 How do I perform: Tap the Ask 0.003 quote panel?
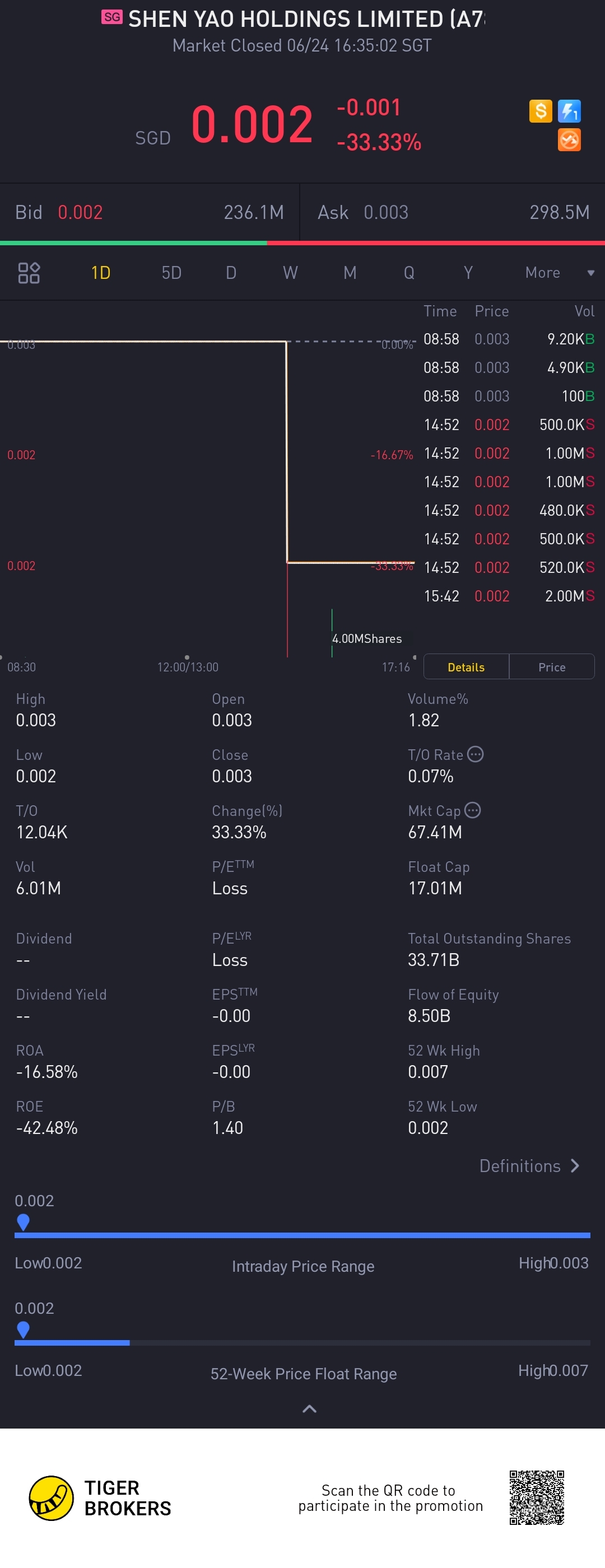pos(453,212)
